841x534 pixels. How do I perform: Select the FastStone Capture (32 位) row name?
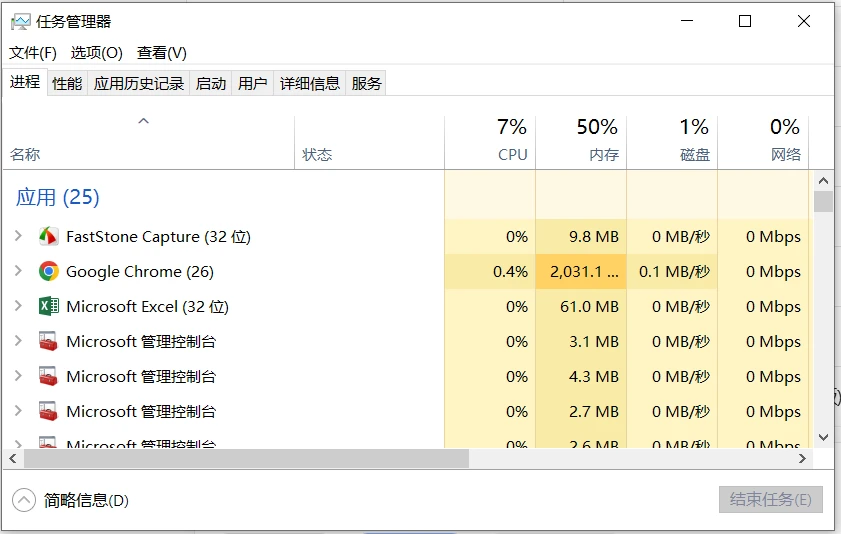(158, 236)
